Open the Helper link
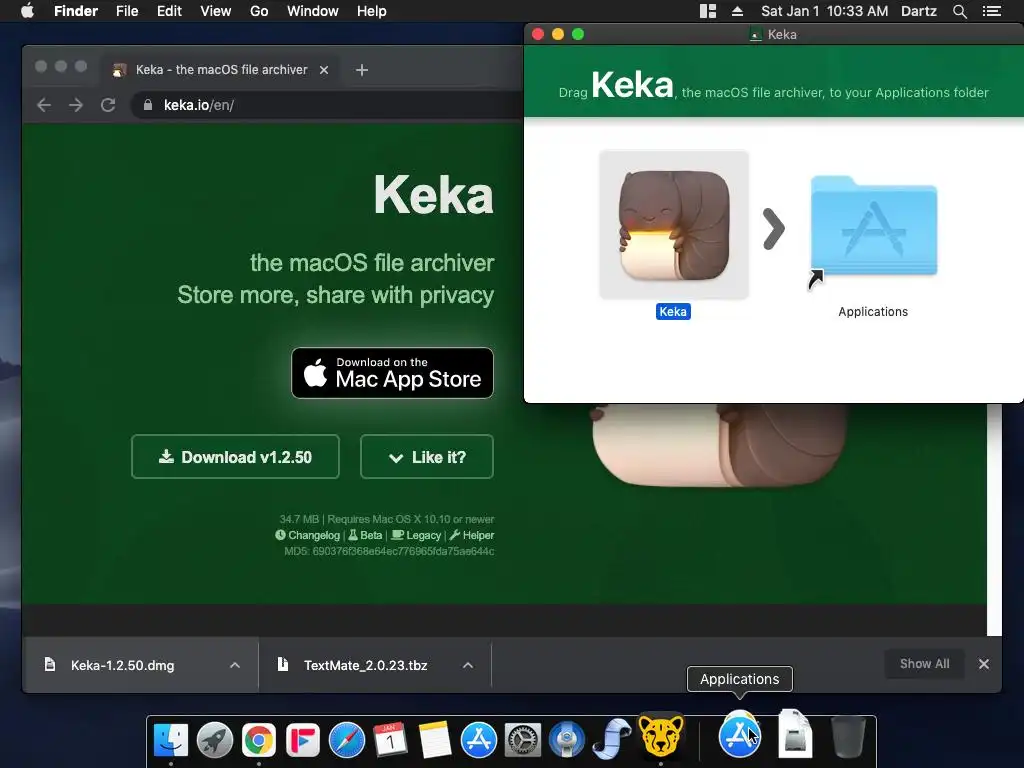This screenshot has height=768, width=1024. click(472, 535)
